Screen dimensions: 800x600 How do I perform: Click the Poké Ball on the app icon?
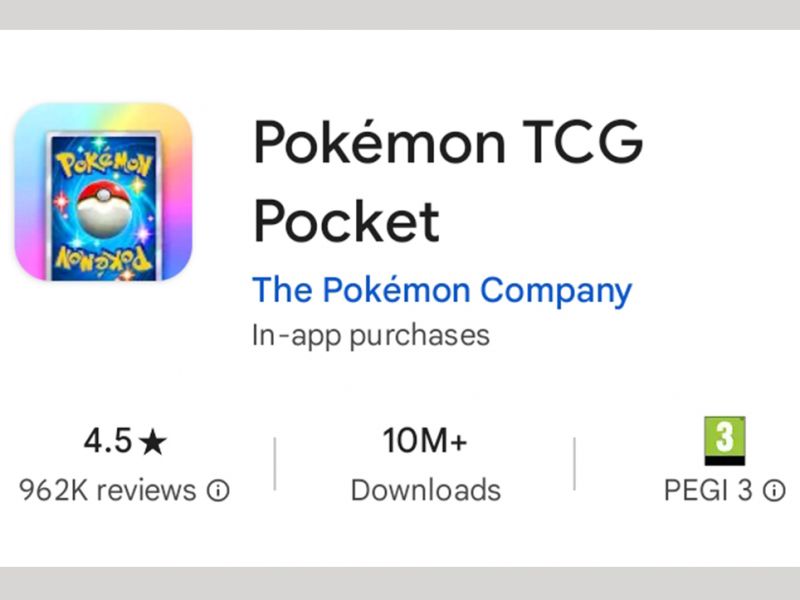click(x=104, y=210)
